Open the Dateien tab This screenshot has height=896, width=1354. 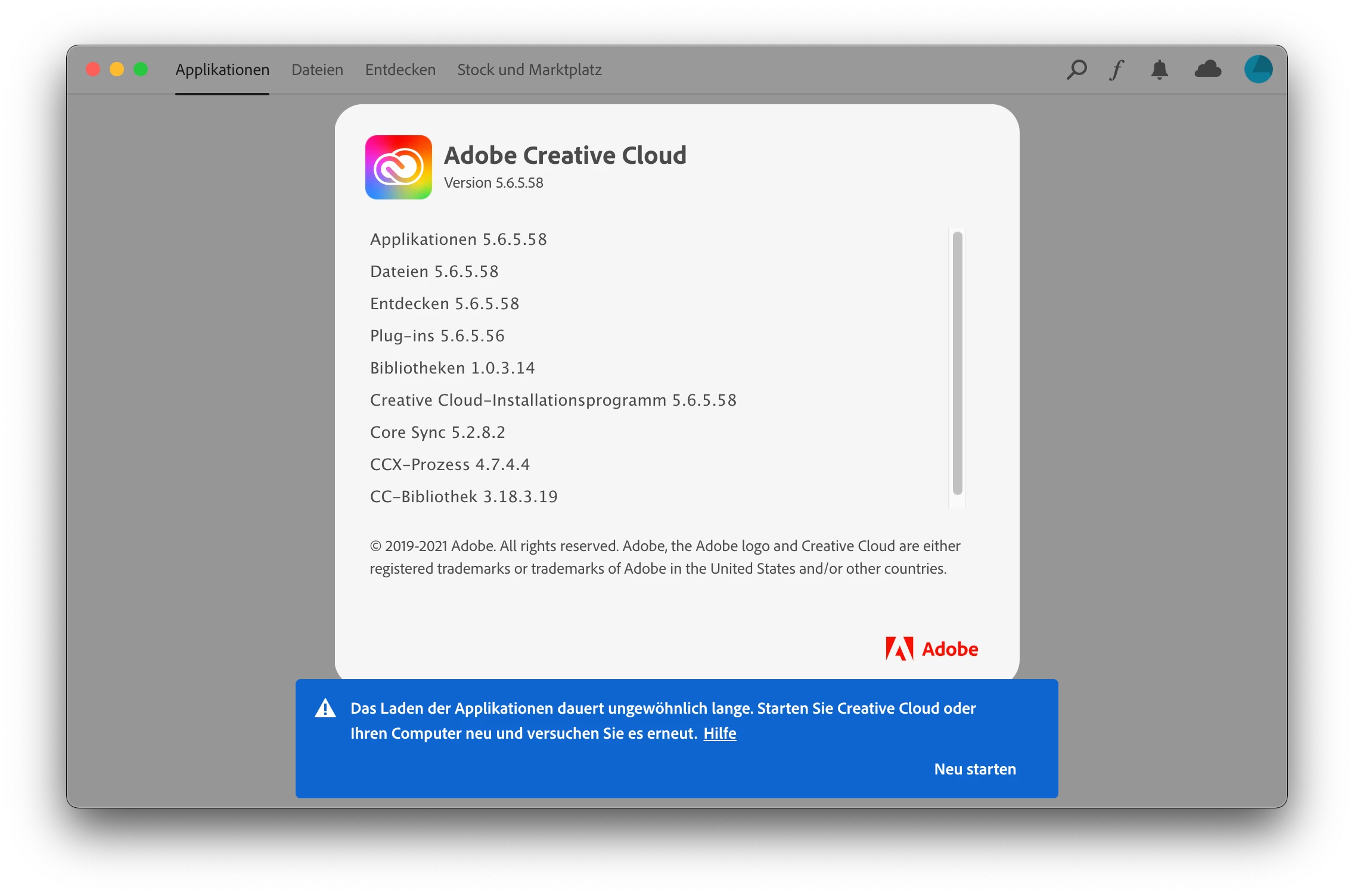tap(317, 70)
